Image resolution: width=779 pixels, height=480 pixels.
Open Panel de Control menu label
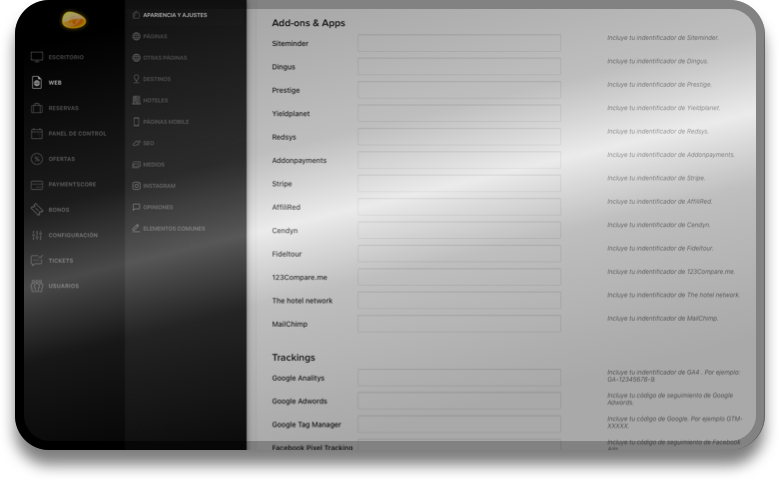point(78,133)
